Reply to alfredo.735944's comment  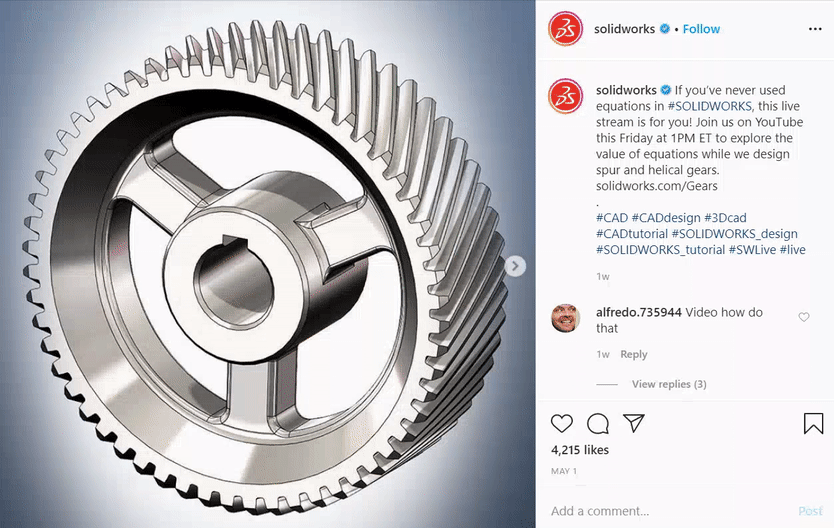pos(633,354)
